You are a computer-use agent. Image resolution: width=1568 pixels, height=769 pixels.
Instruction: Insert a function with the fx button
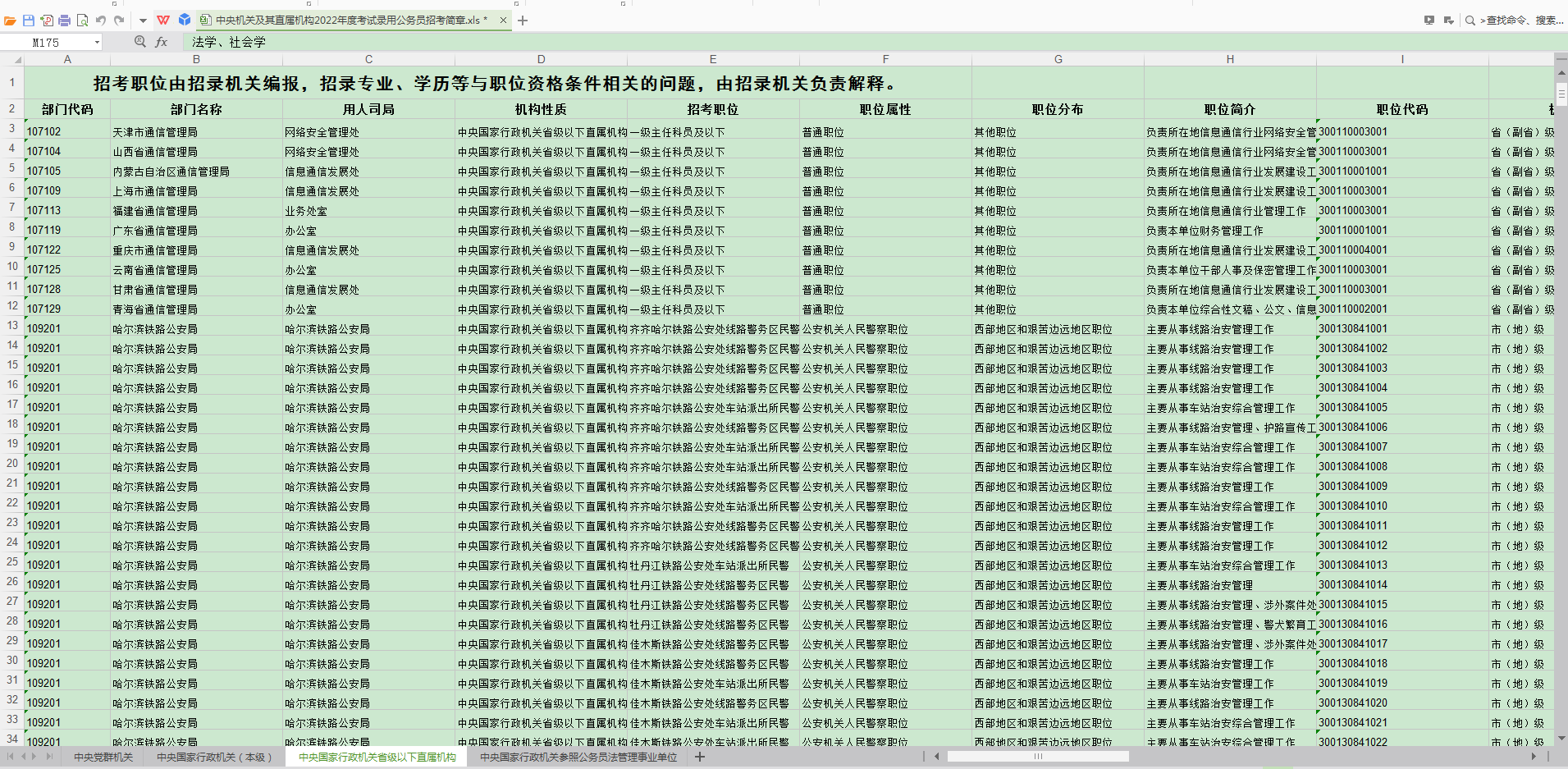[161, 42]
